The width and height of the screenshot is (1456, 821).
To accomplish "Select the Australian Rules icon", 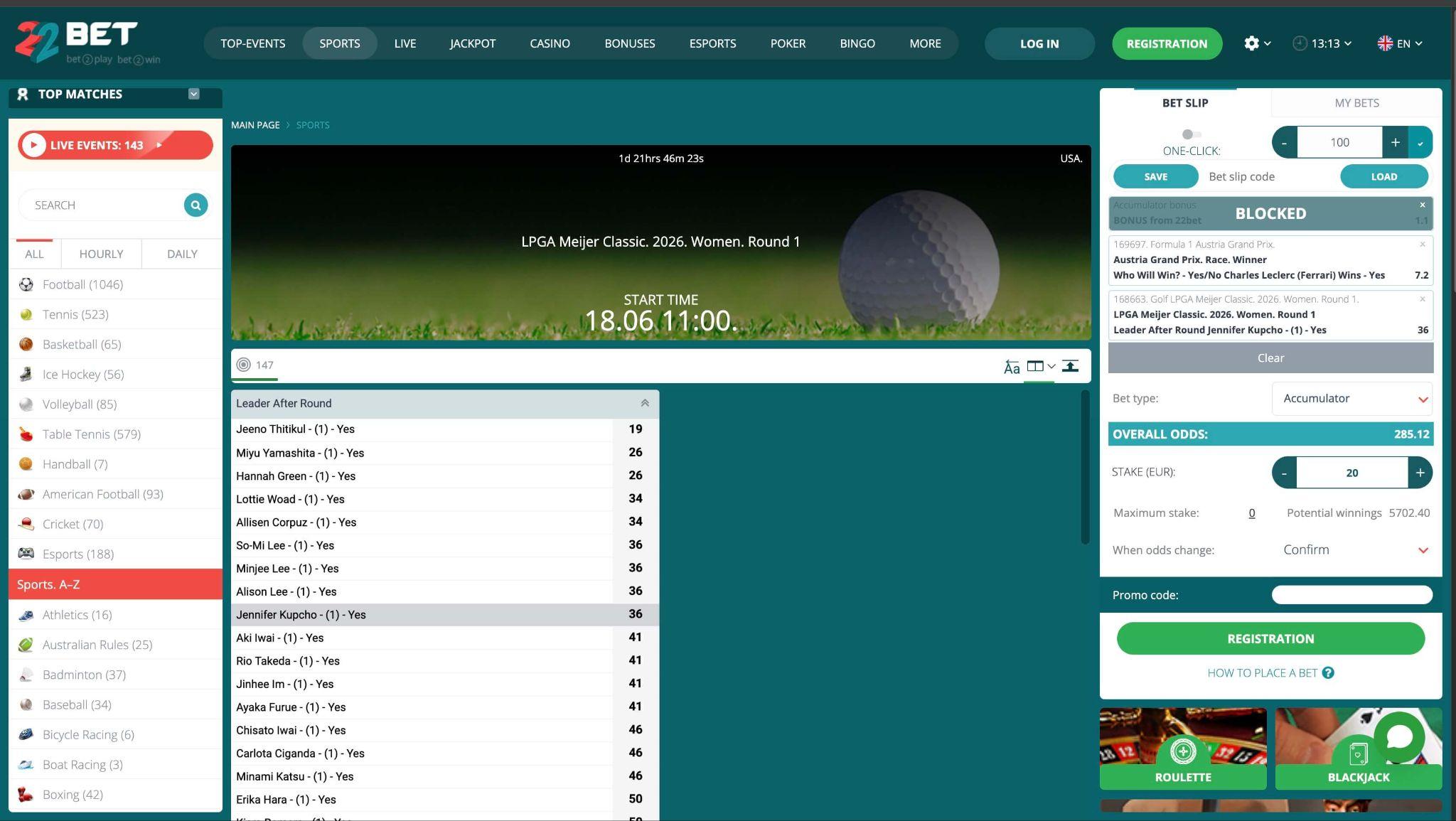I will tap(26, 645).
